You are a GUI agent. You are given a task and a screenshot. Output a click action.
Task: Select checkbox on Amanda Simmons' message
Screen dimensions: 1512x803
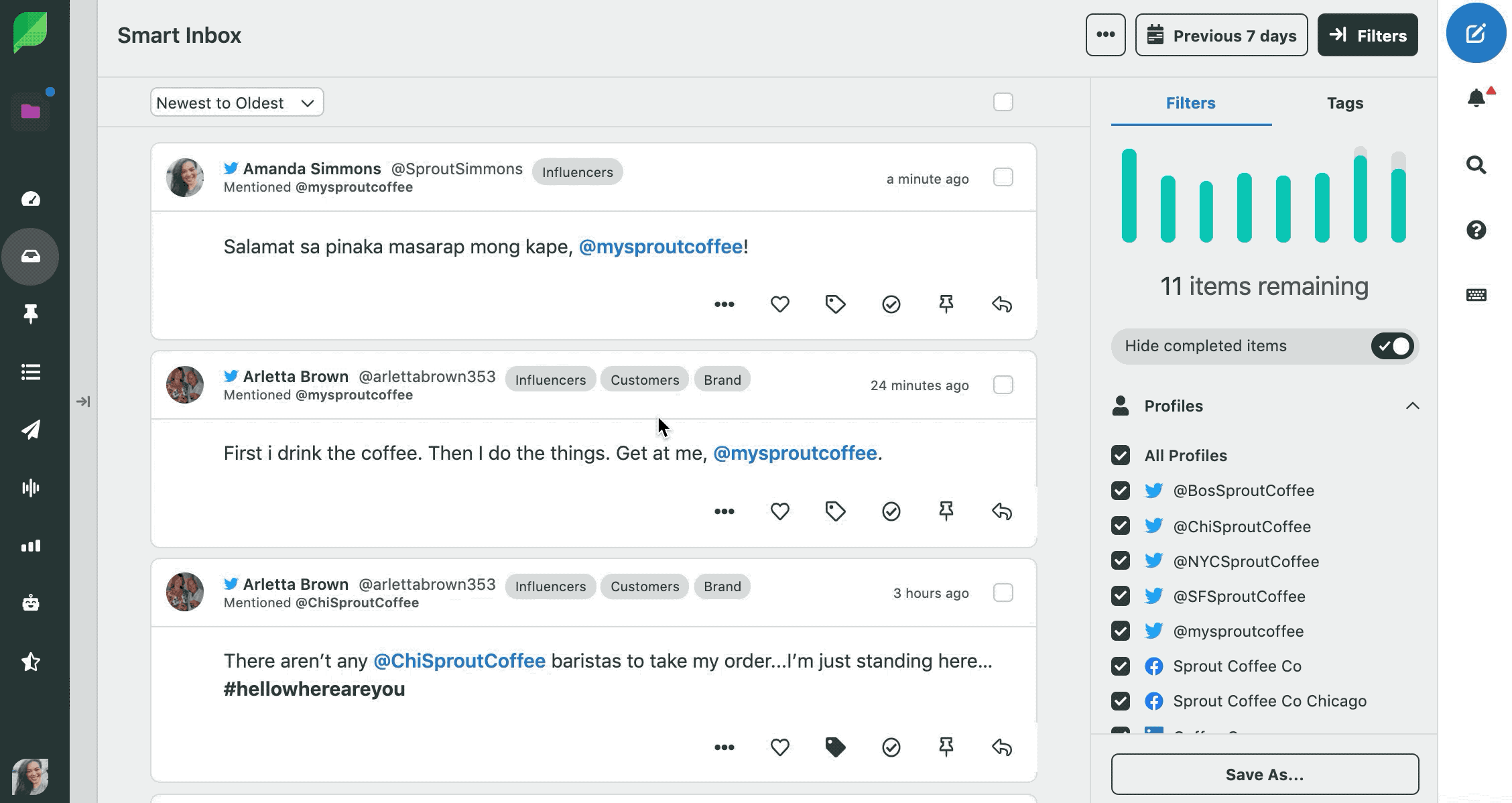point(1003,178)
